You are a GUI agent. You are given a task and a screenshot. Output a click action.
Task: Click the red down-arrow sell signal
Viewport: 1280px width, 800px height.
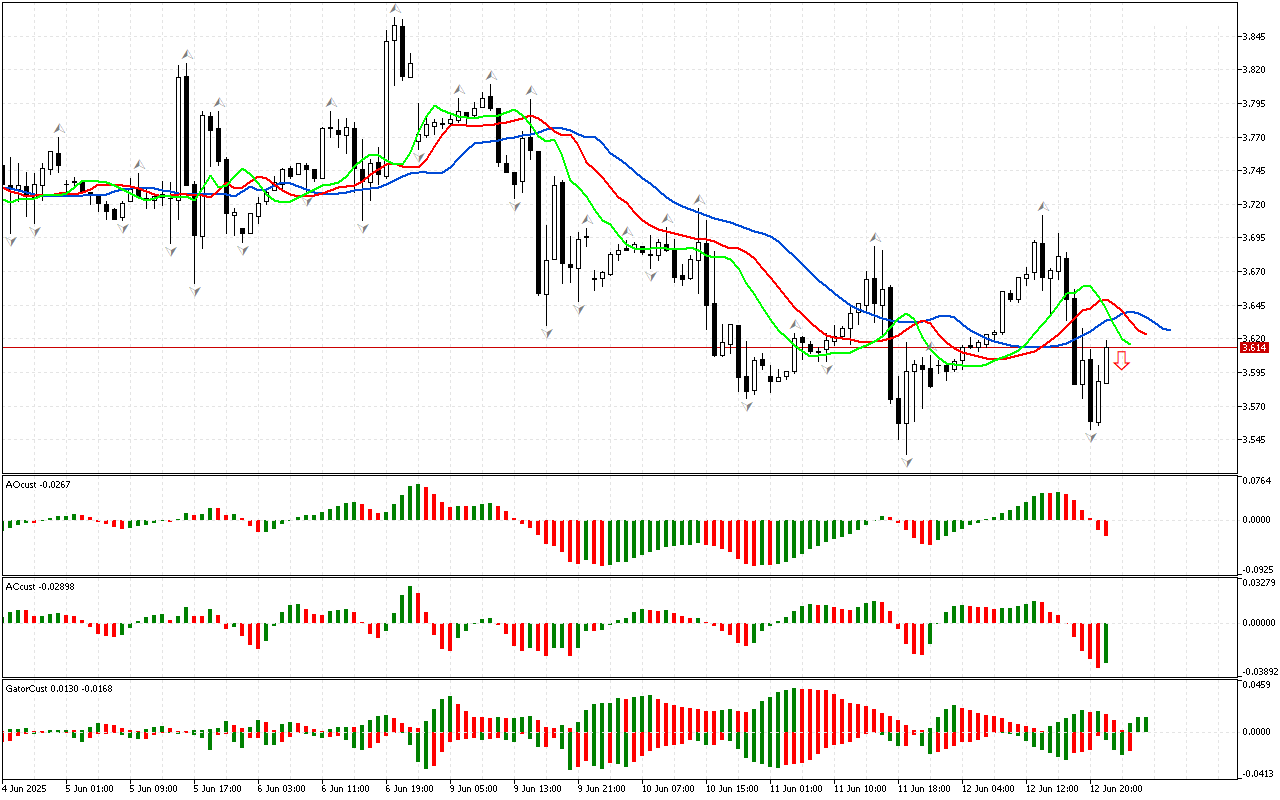(x=1121, y=361)
